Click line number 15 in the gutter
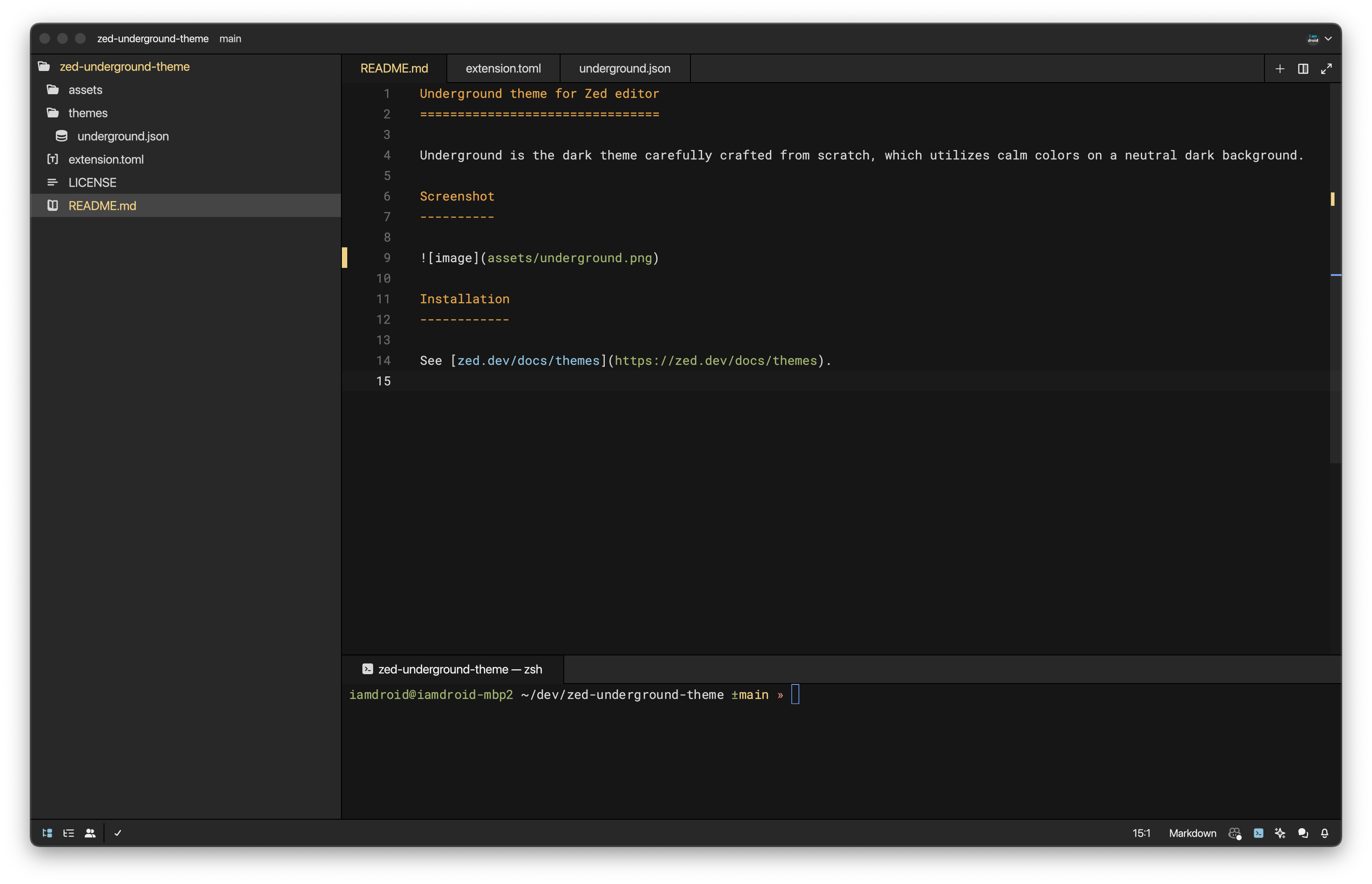1372x884 pixels. [x=383, y=381]
